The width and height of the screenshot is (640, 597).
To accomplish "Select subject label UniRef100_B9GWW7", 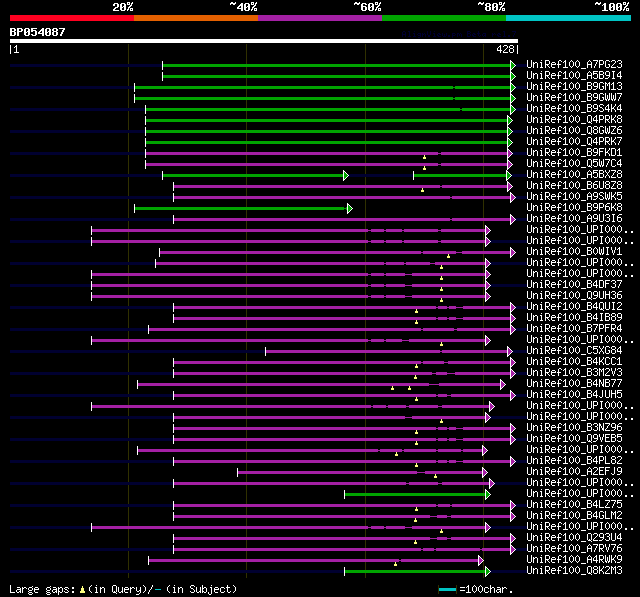I will (574, 98).
